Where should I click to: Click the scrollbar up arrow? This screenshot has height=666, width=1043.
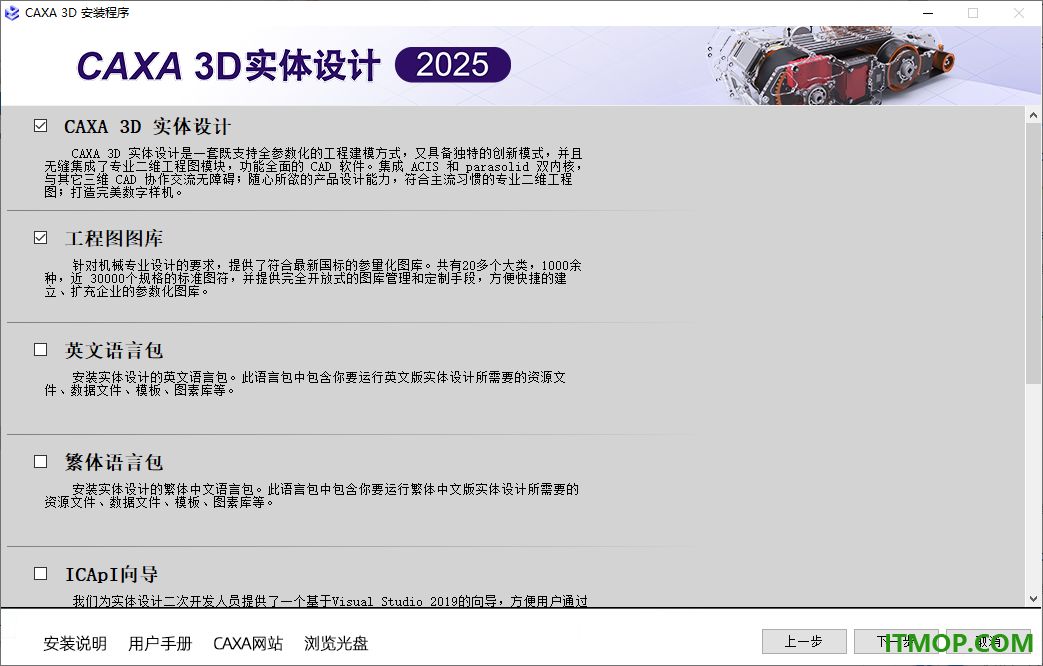coord(1033,115)
